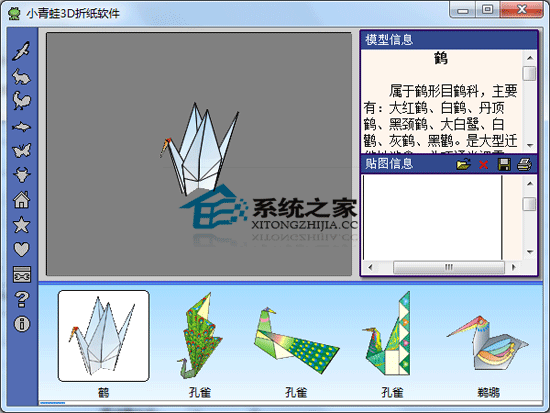This screenshot has width=550, height=413.
Task: Select the first 孔雀 peacock with fanned tail
Action: (x=200, y=336)
